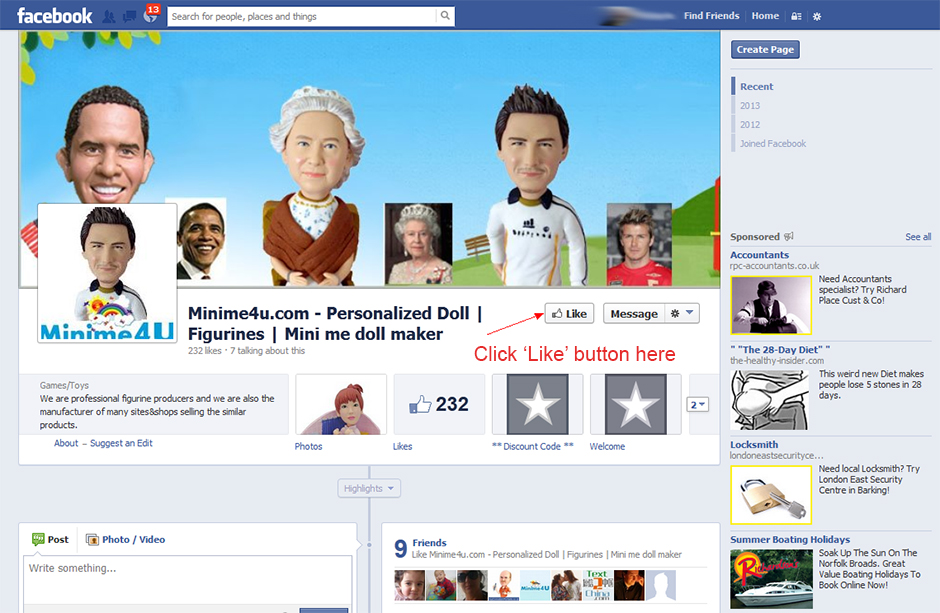Open the Discount Code star tile
Screen dimensions: 940x613
coord(537,404)
